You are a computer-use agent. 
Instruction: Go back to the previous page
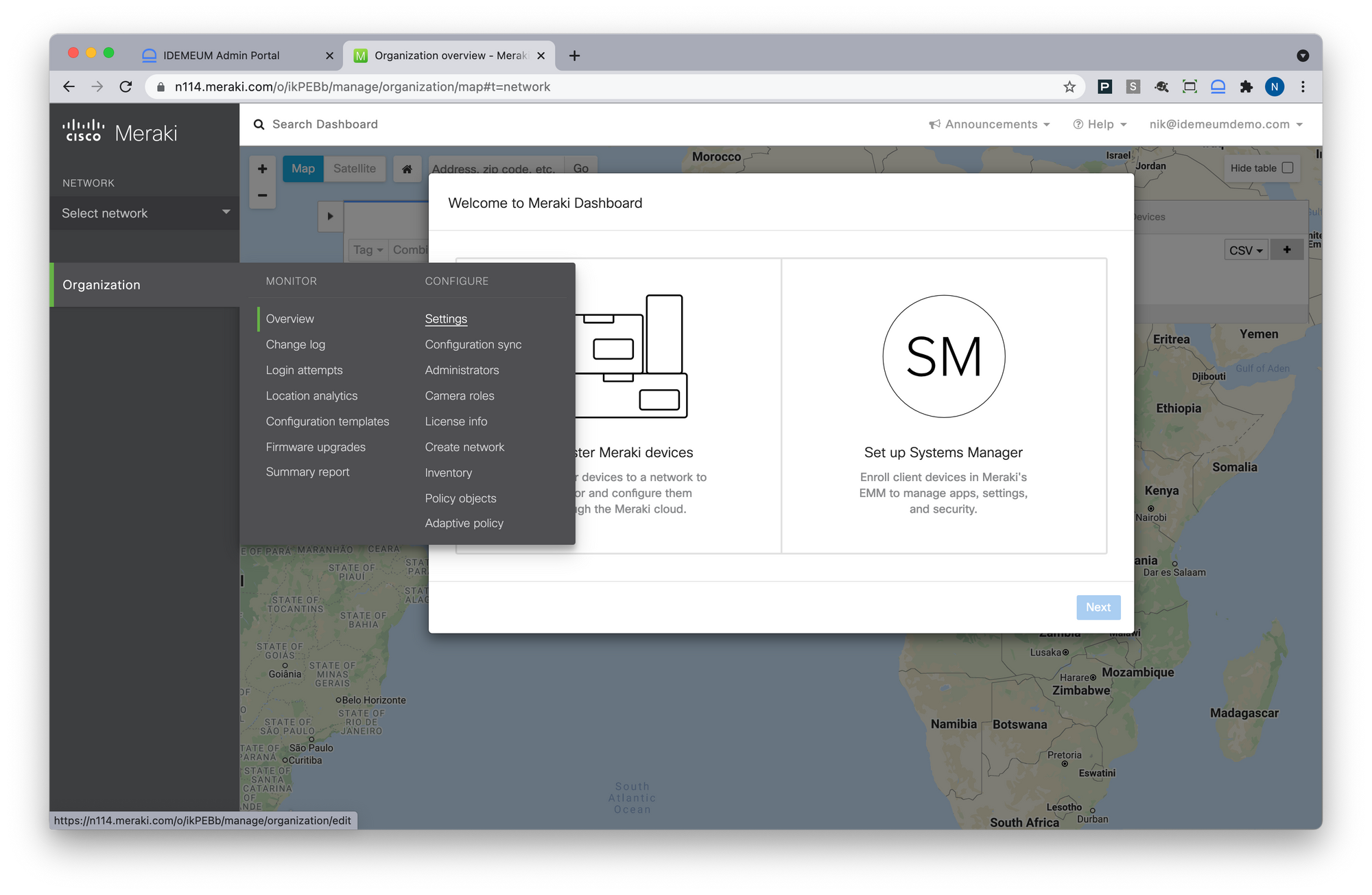point(69,86)
